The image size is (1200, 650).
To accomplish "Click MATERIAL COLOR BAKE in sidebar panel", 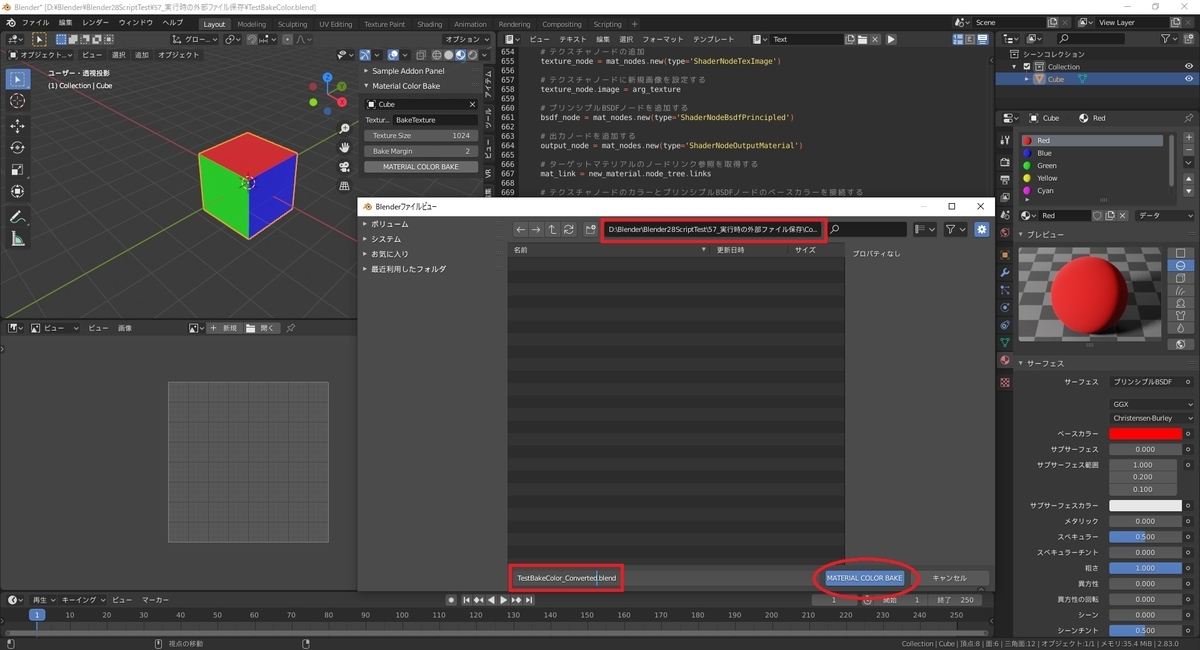I will [x=420, y=167].
